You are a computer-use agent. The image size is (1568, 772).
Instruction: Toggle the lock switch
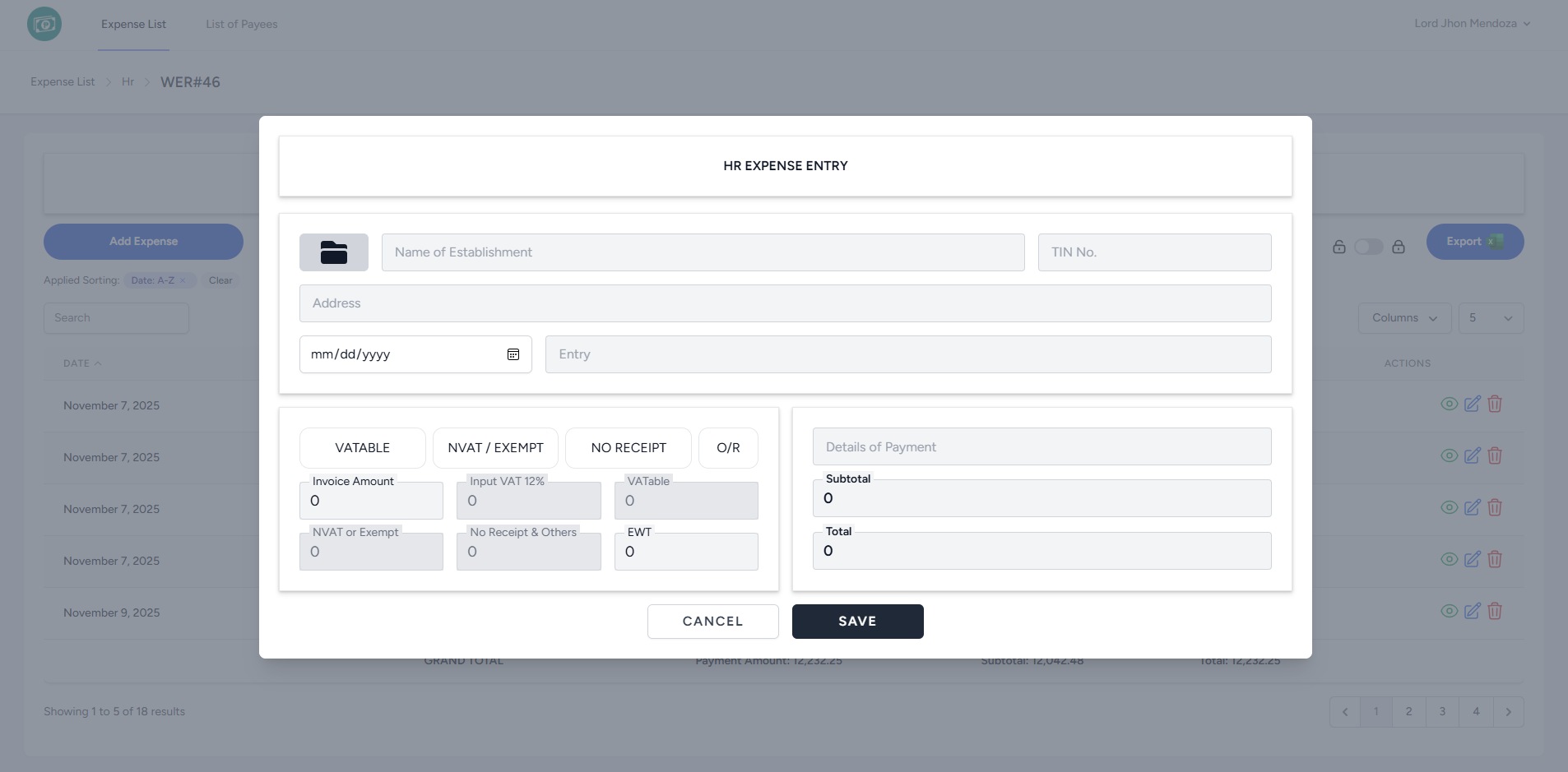1369,247
